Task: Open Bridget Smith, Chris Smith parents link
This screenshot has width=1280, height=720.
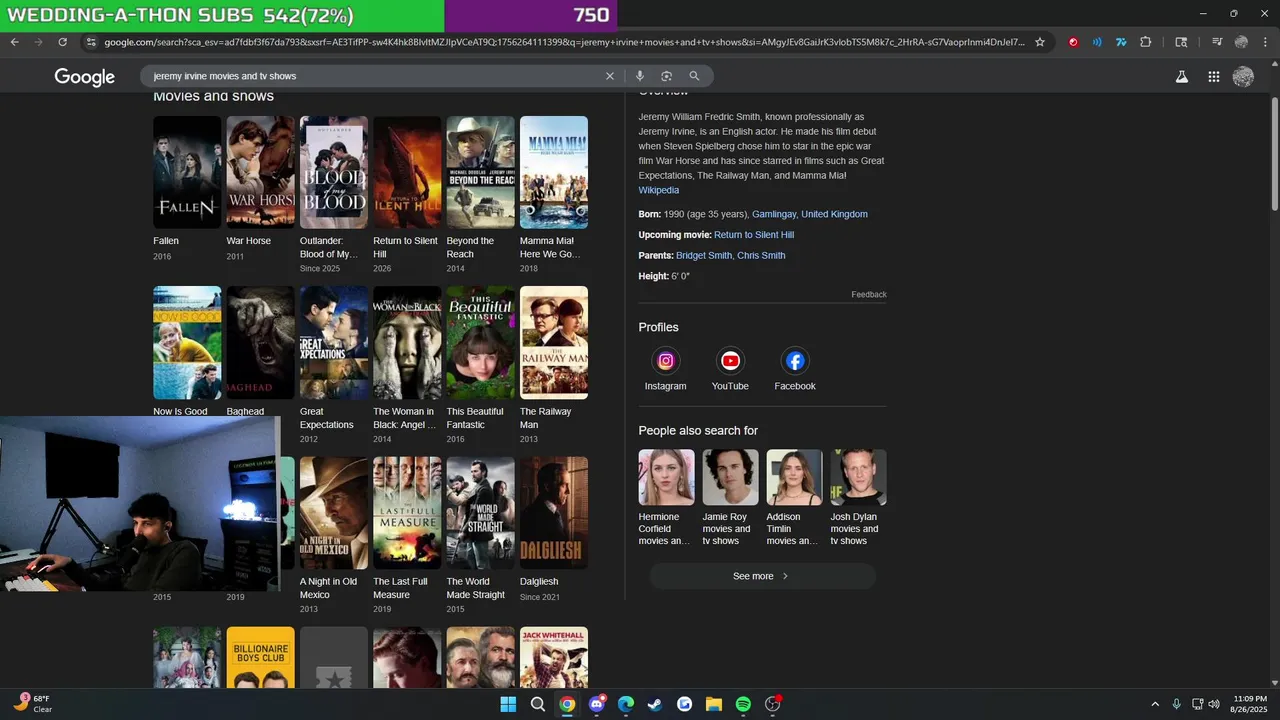Action: (x=731, y=255)
